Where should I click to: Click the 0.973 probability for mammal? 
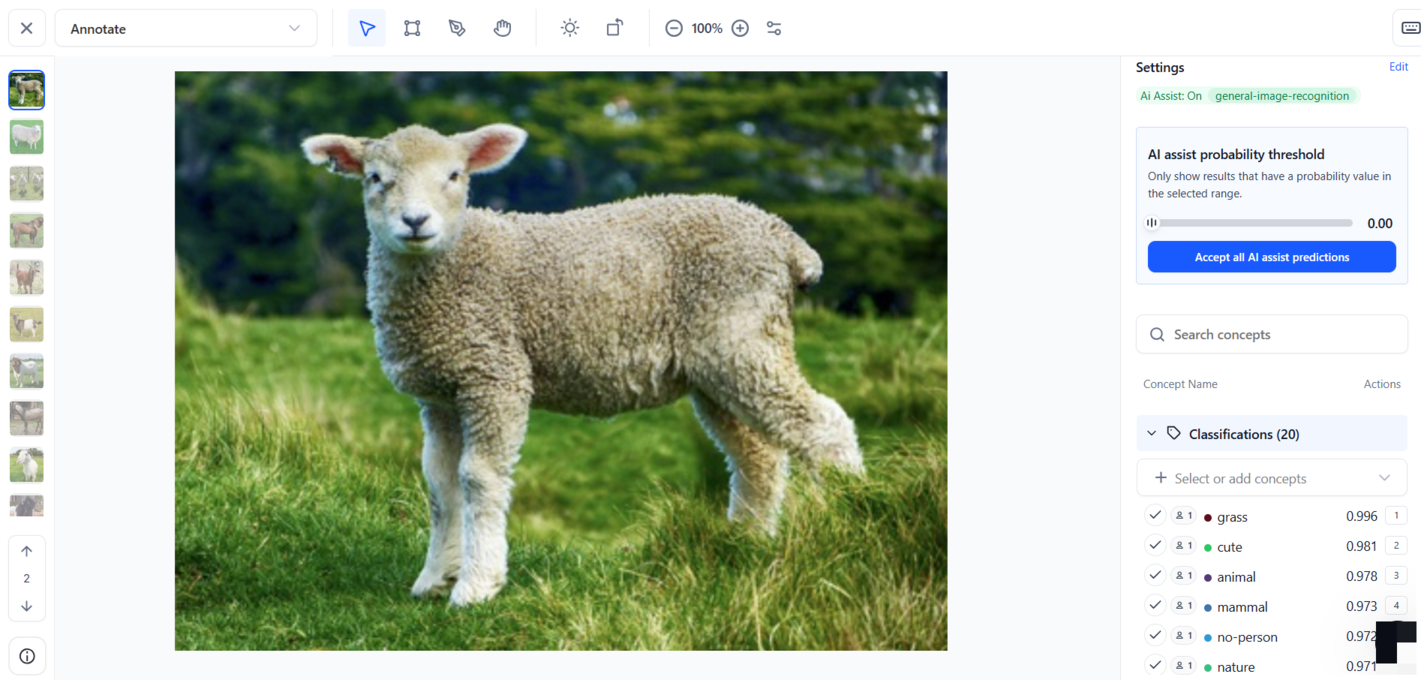tap(1361, 607)
